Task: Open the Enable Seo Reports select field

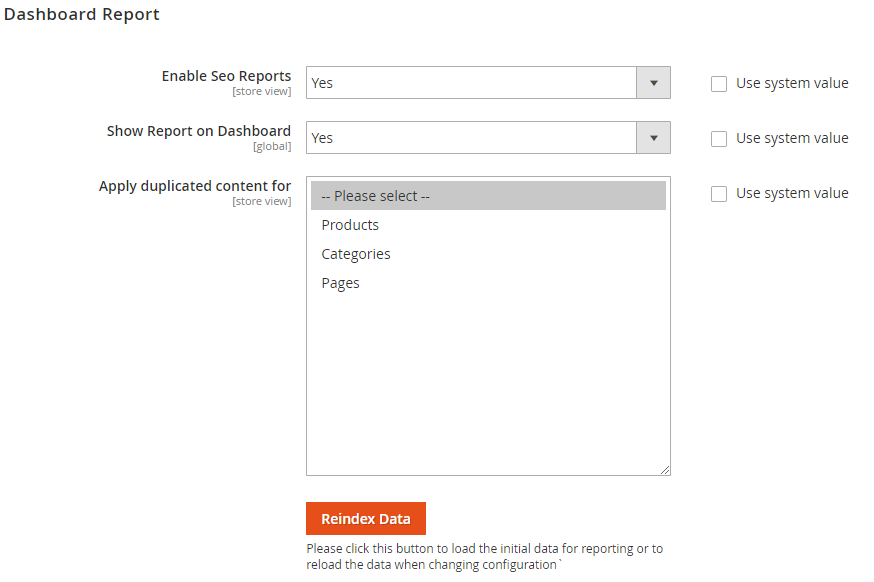Action: 471,83
